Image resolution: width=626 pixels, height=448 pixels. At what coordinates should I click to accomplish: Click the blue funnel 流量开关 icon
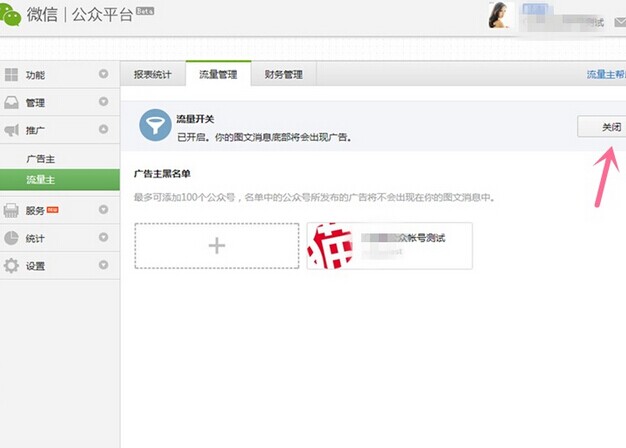point(154,126)
